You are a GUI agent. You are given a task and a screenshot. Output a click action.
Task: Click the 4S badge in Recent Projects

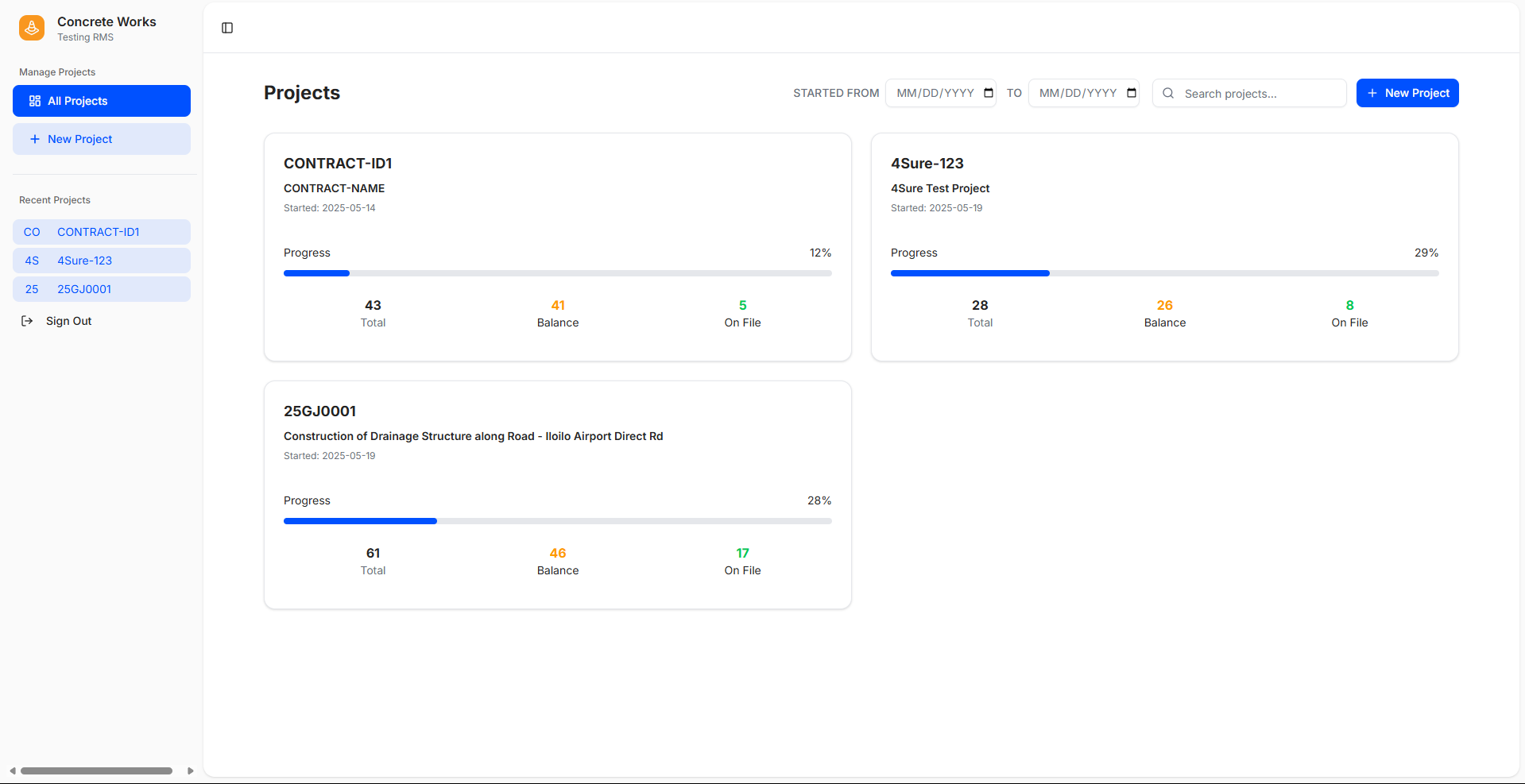pyautogui.click(x=32, y=261)
